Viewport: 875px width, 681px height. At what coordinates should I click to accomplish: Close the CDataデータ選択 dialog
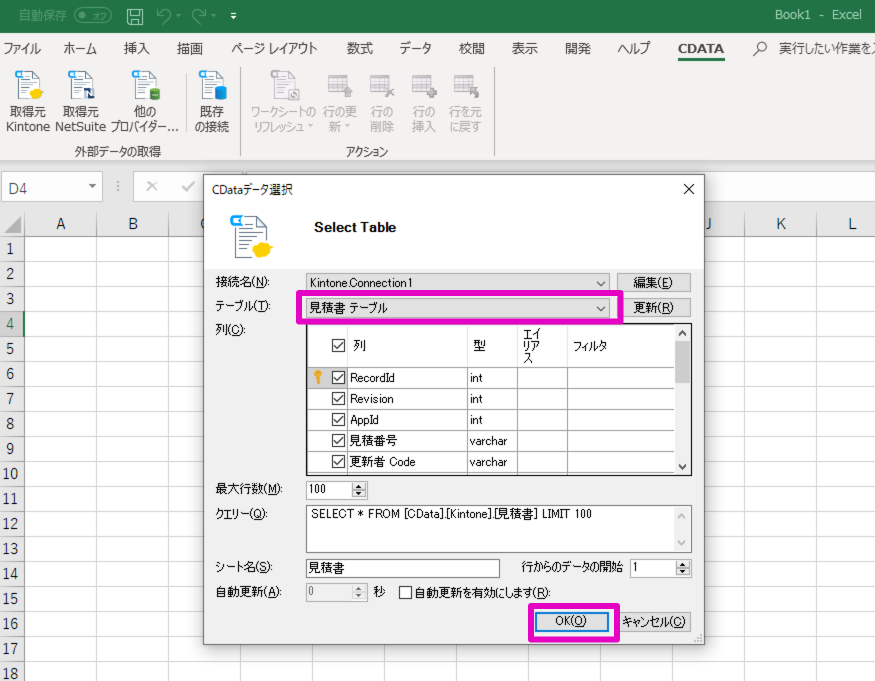[689, 189]
